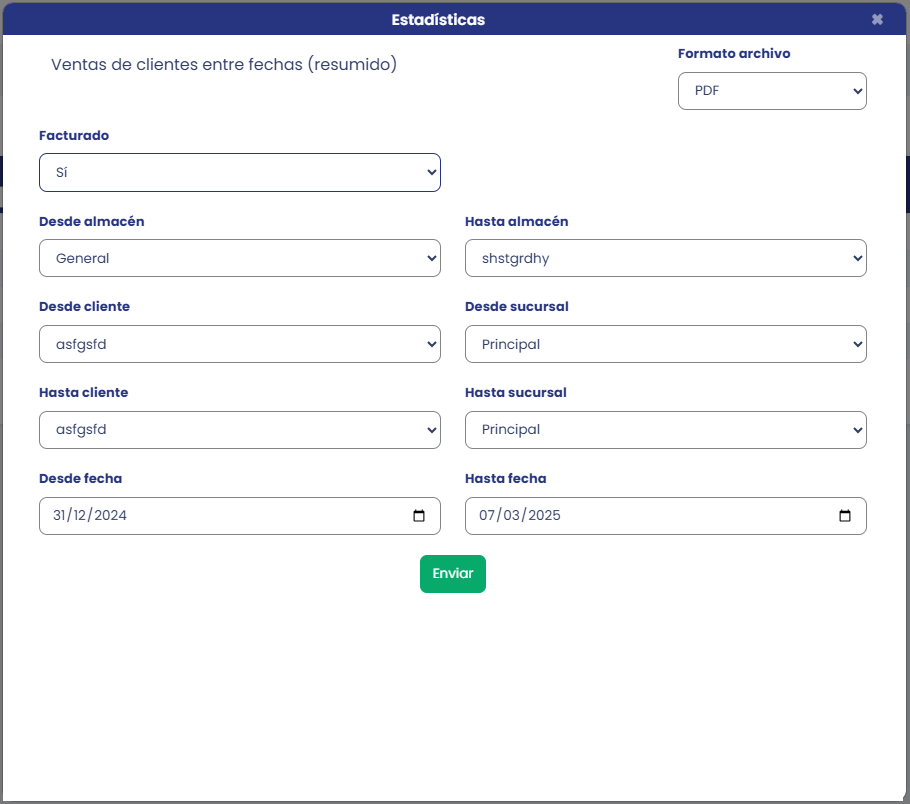
Task: Expand the Desde sucursal Principal dropdown
Action: click(x=666, y=344)
